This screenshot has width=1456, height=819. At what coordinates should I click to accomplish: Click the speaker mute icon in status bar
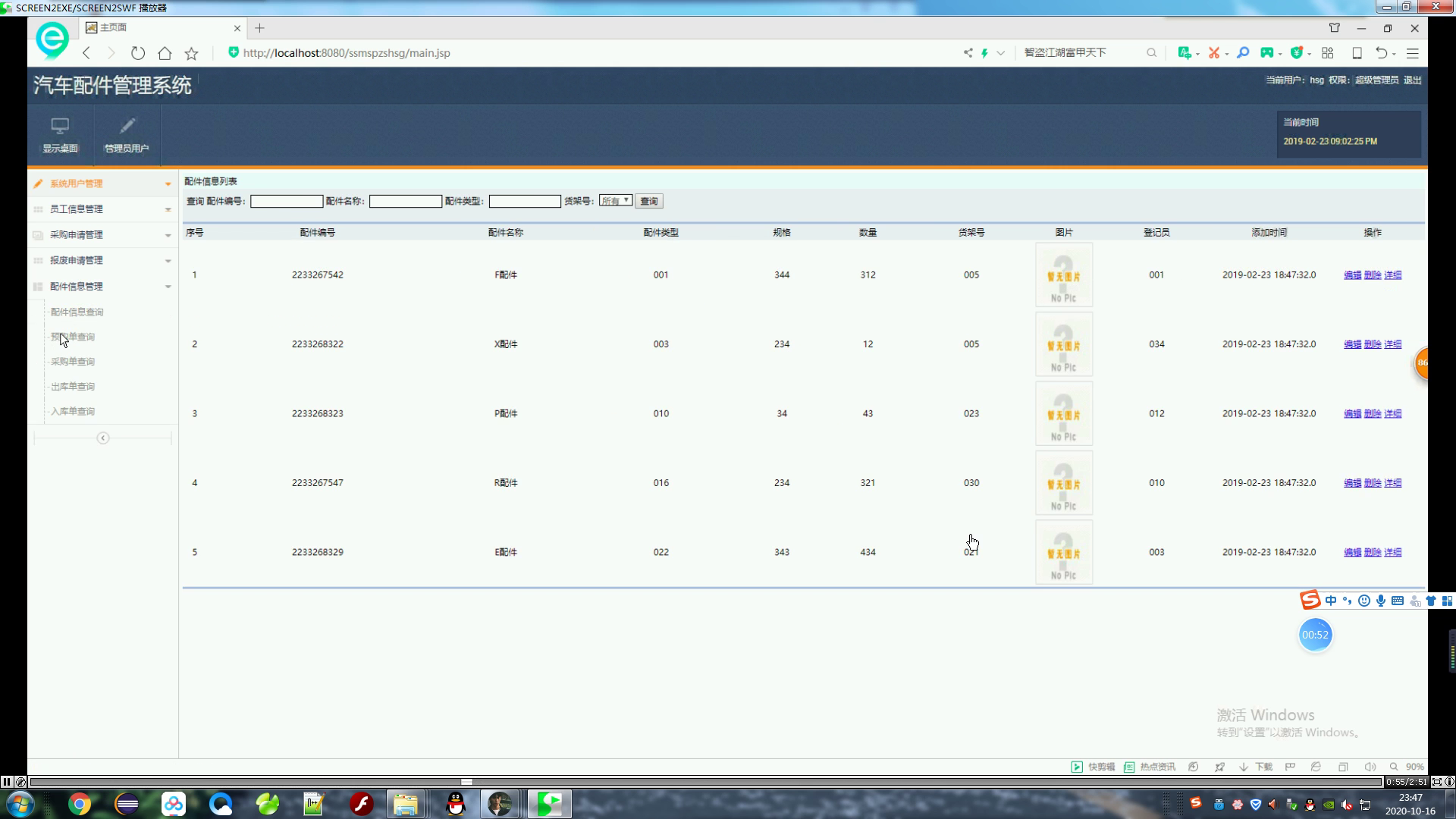coord(1370,767)
